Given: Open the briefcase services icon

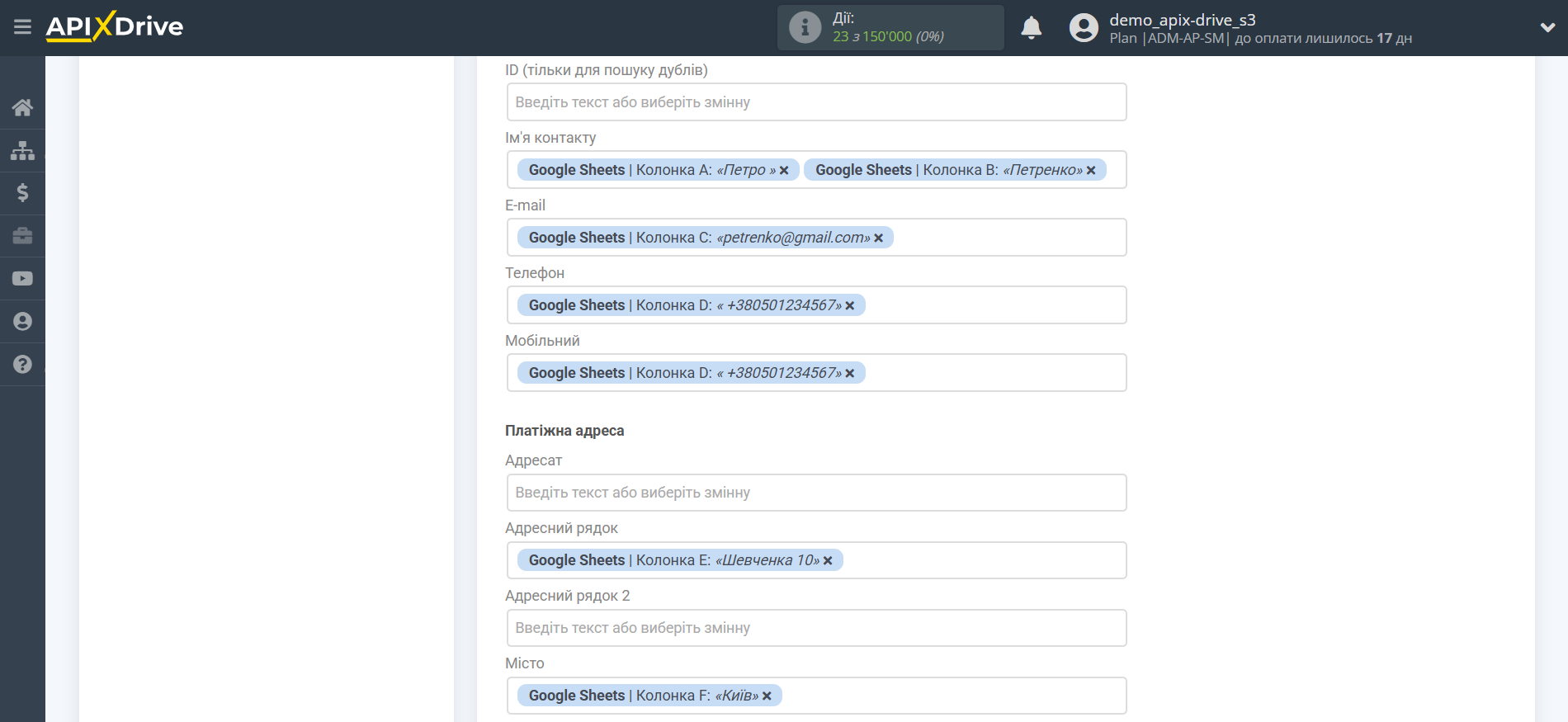Looking at the screenshot, I should [x=22, y=236].
